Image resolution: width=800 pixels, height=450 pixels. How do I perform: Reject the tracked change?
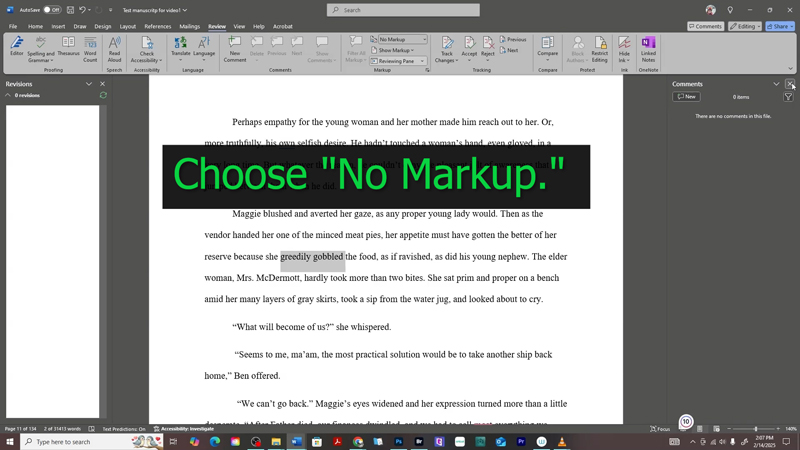tap(488, 49)
